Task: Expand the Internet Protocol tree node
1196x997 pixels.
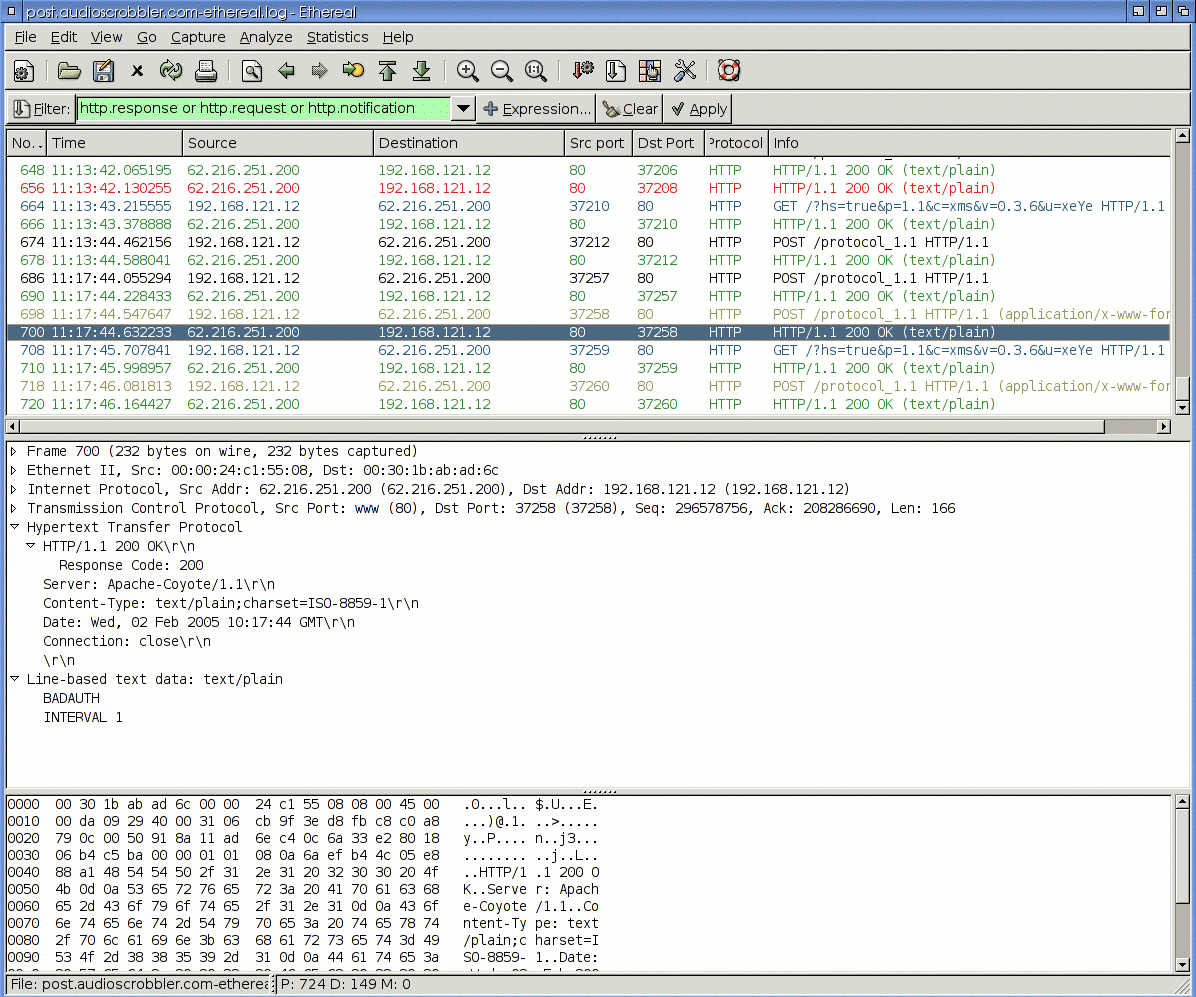Action: [x=14, y=490]
